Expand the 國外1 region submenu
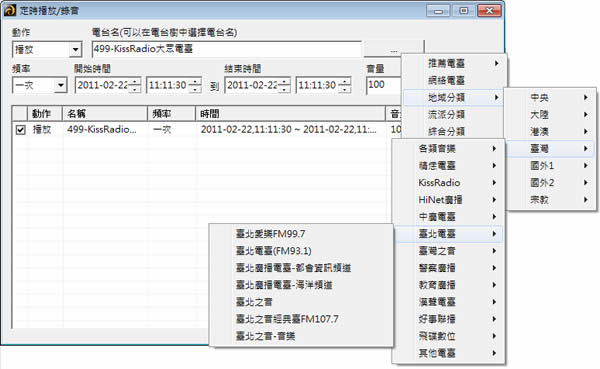The height and width of the screenshot is (369, 600). tap(551, 166)
